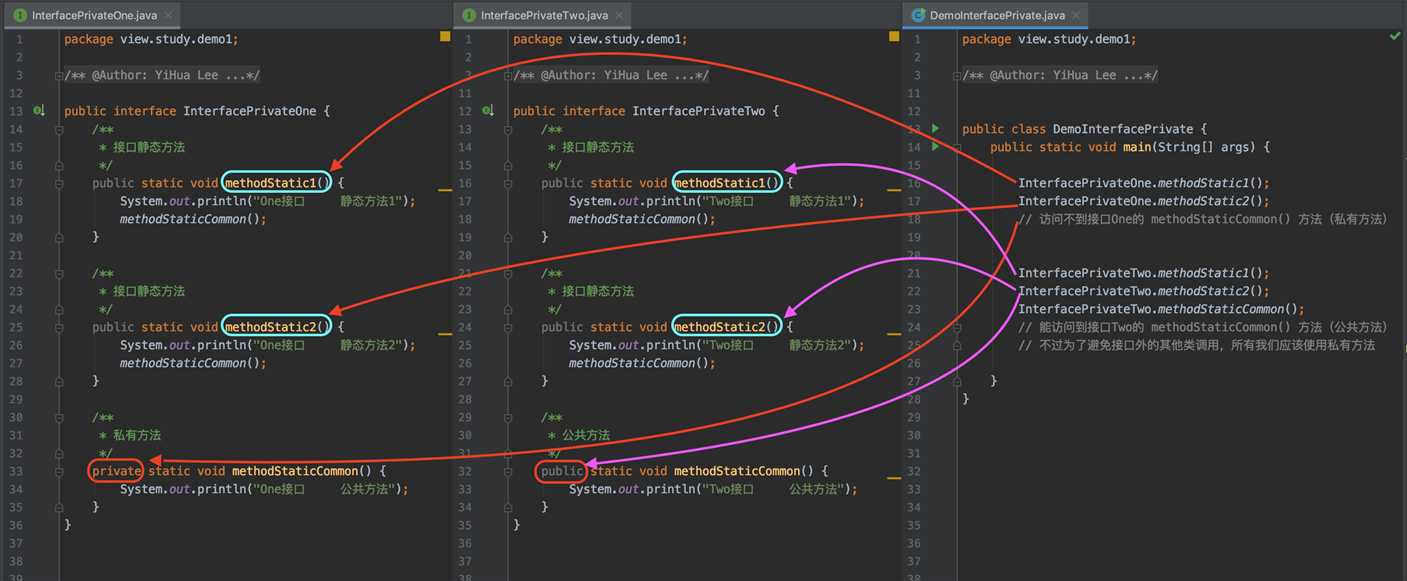1407x581 pixels.
Task: Click the comment starting '// 能访问到接口Two的'
Action: coord(1202,327)
